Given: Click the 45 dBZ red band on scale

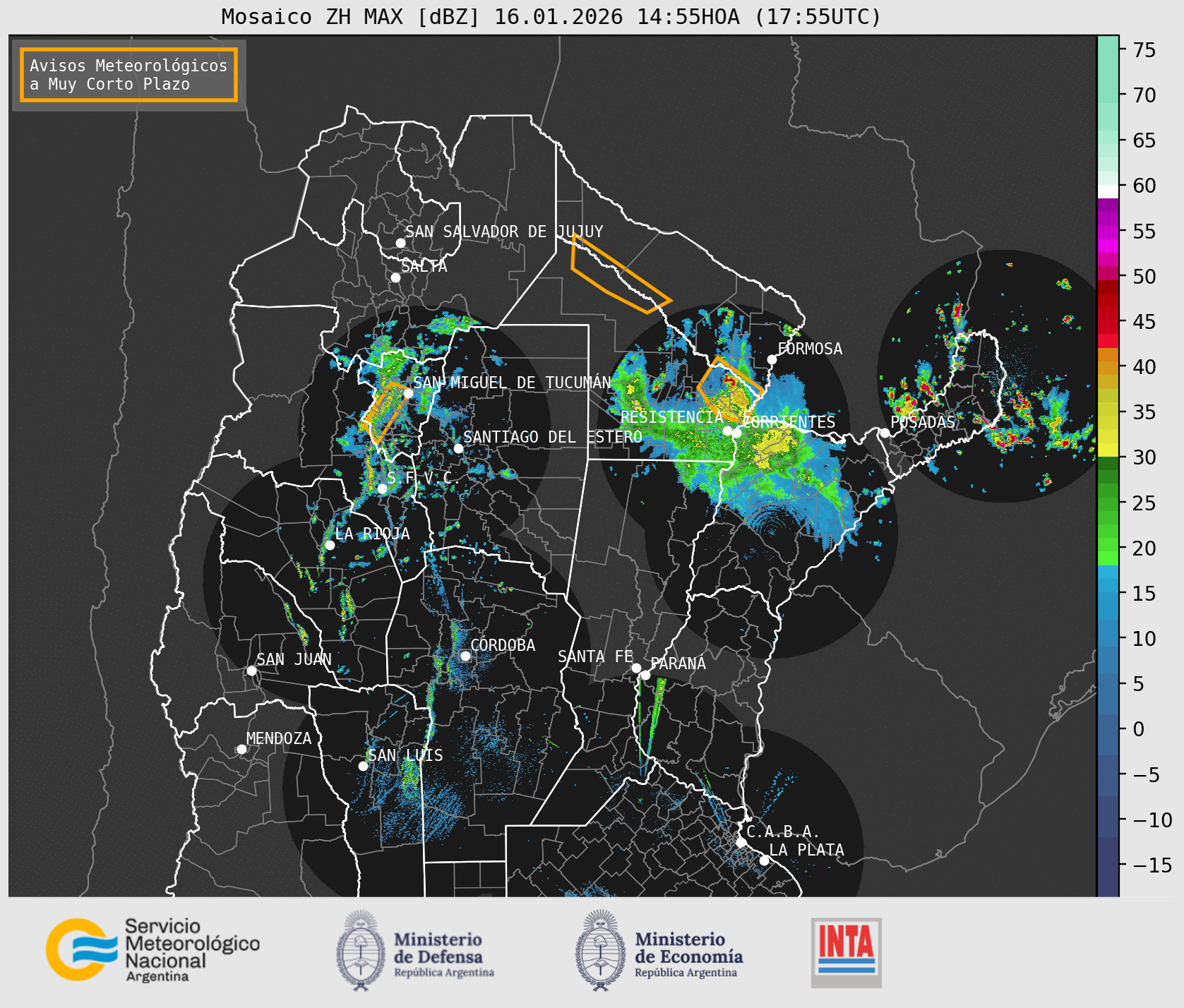Looking at the screenshot, I should point(1108,322).
